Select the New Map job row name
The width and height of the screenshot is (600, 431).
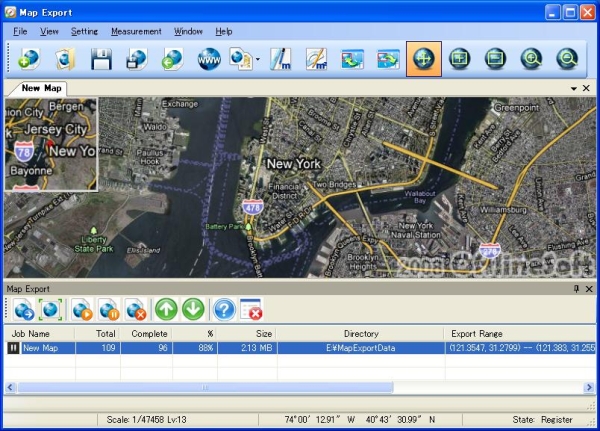(40, 348)
